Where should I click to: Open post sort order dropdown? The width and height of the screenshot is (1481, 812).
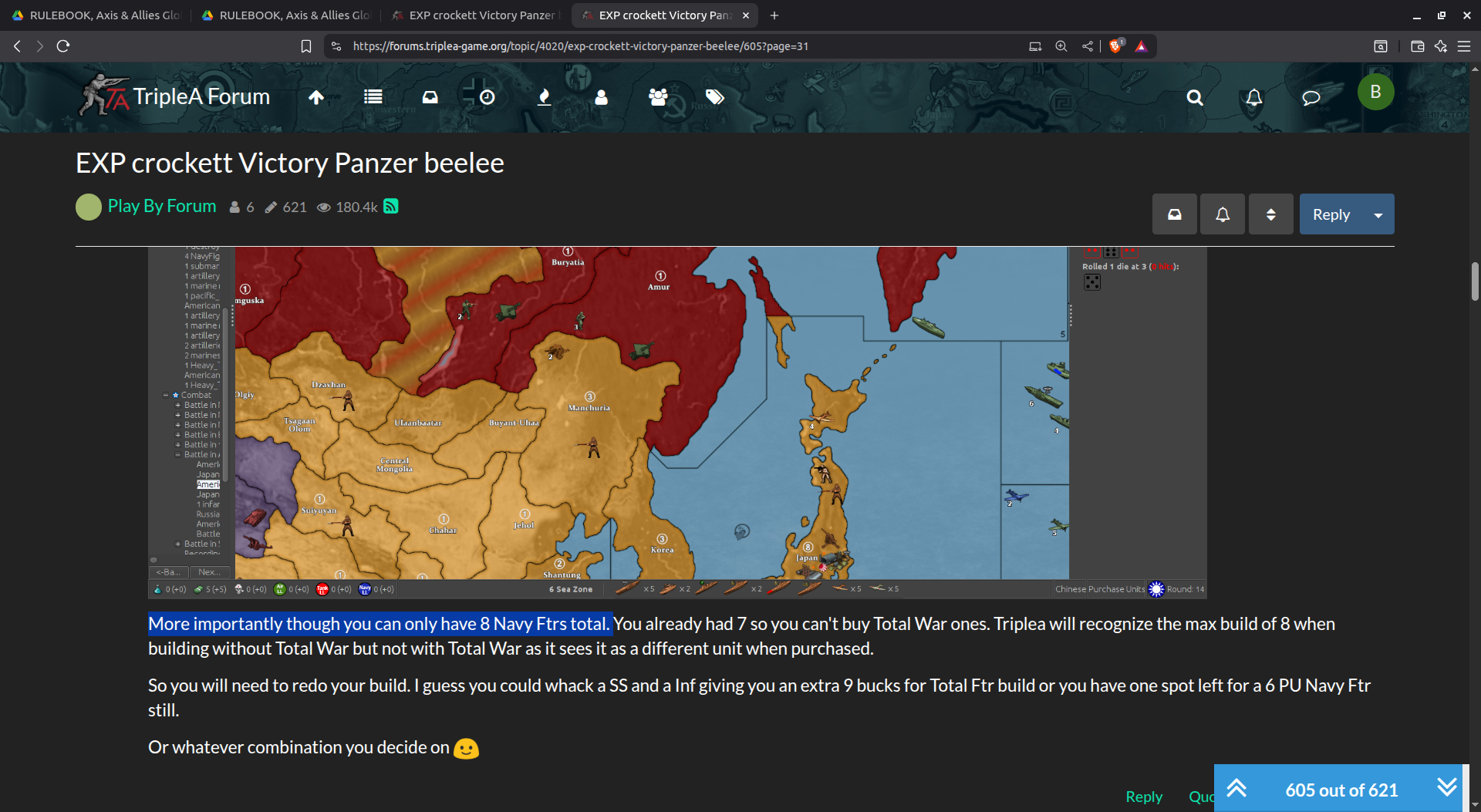click(1270, 214)
